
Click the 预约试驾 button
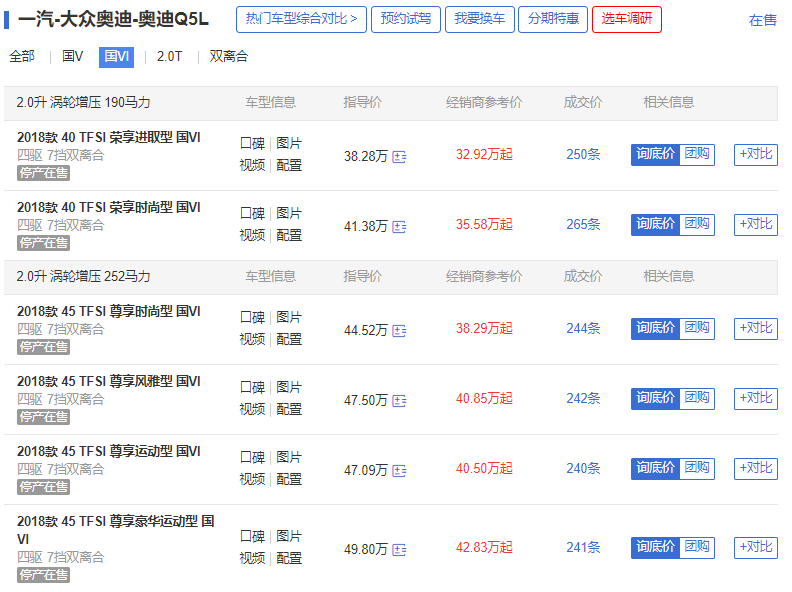406,19
